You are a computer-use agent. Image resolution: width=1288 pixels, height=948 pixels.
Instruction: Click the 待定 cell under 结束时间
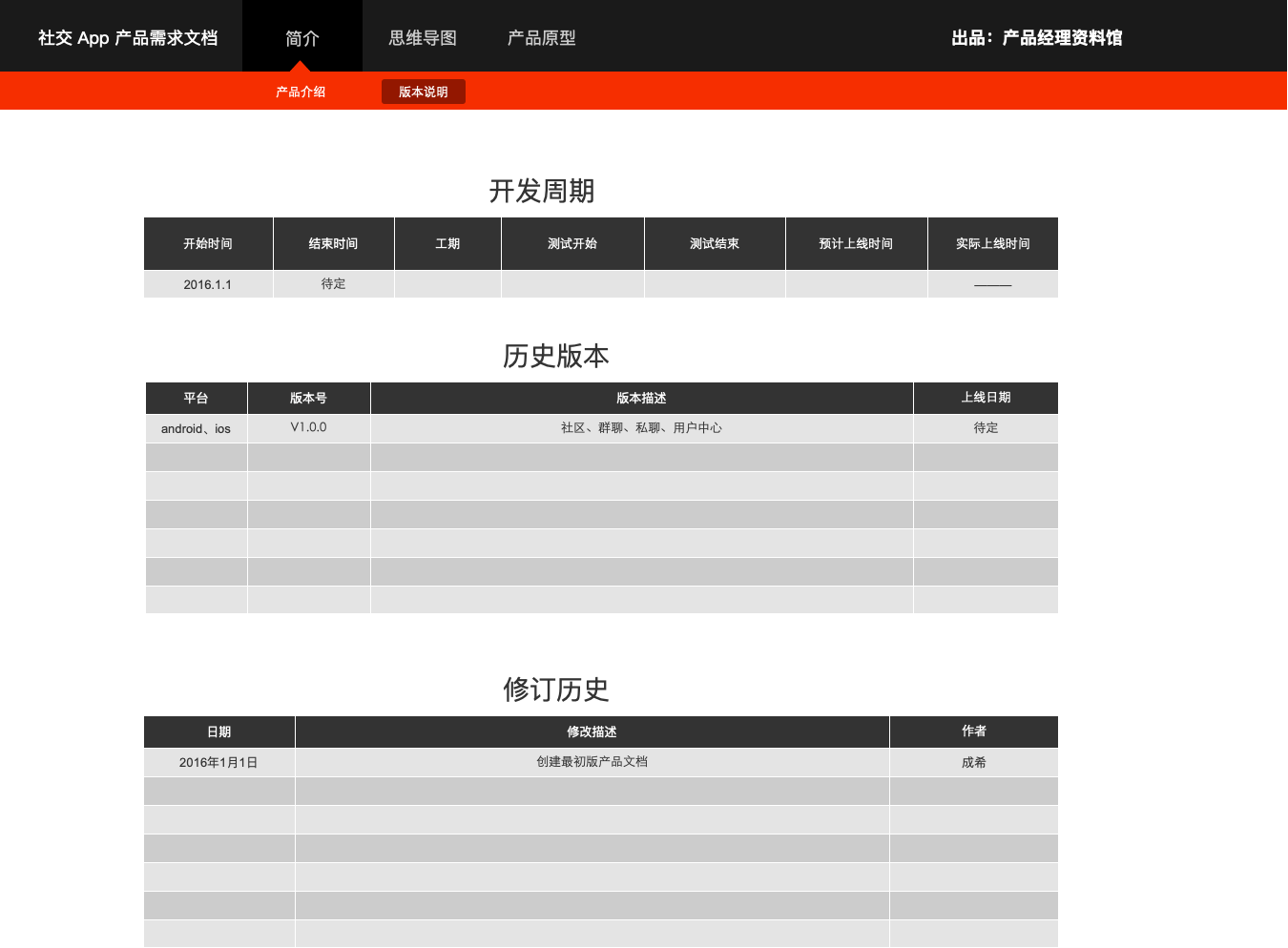[333, 284]
